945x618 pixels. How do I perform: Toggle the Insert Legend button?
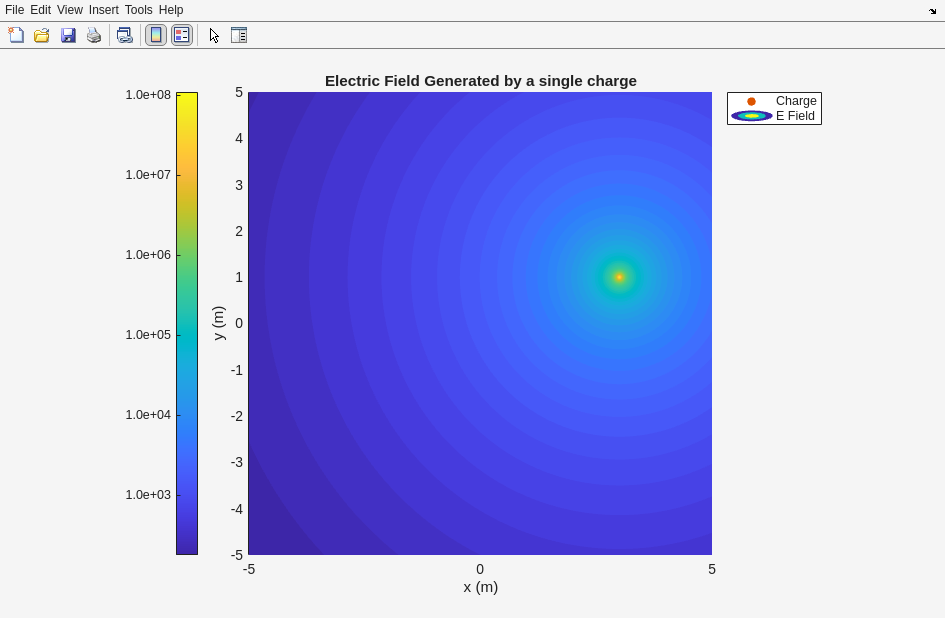(181, 35)
